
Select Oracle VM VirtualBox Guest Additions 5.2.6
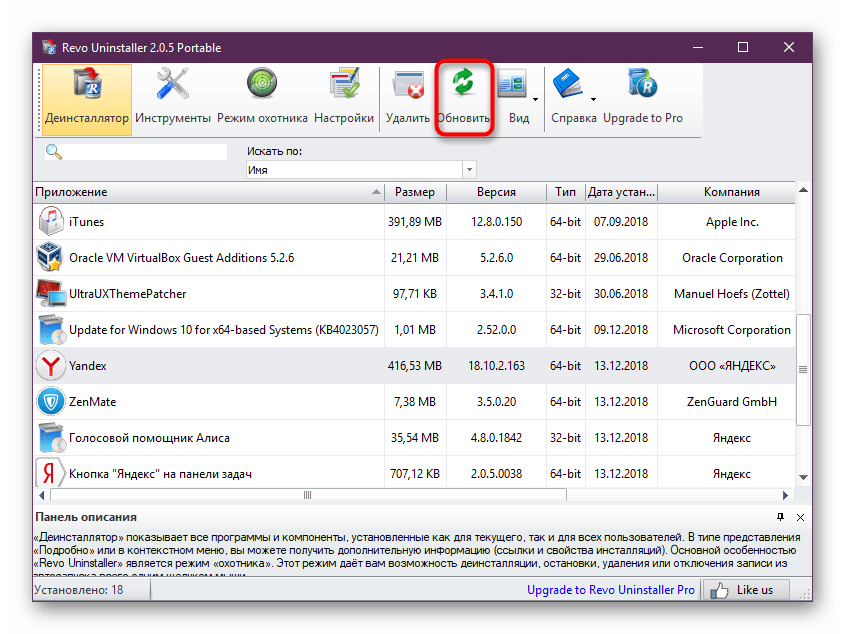[182, 258]
